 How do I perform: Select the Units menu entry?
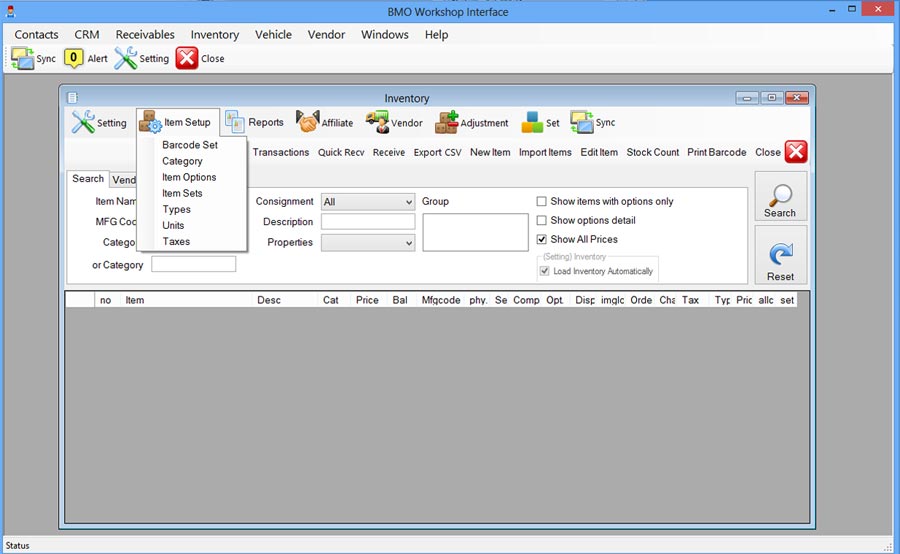coord(173,226)
